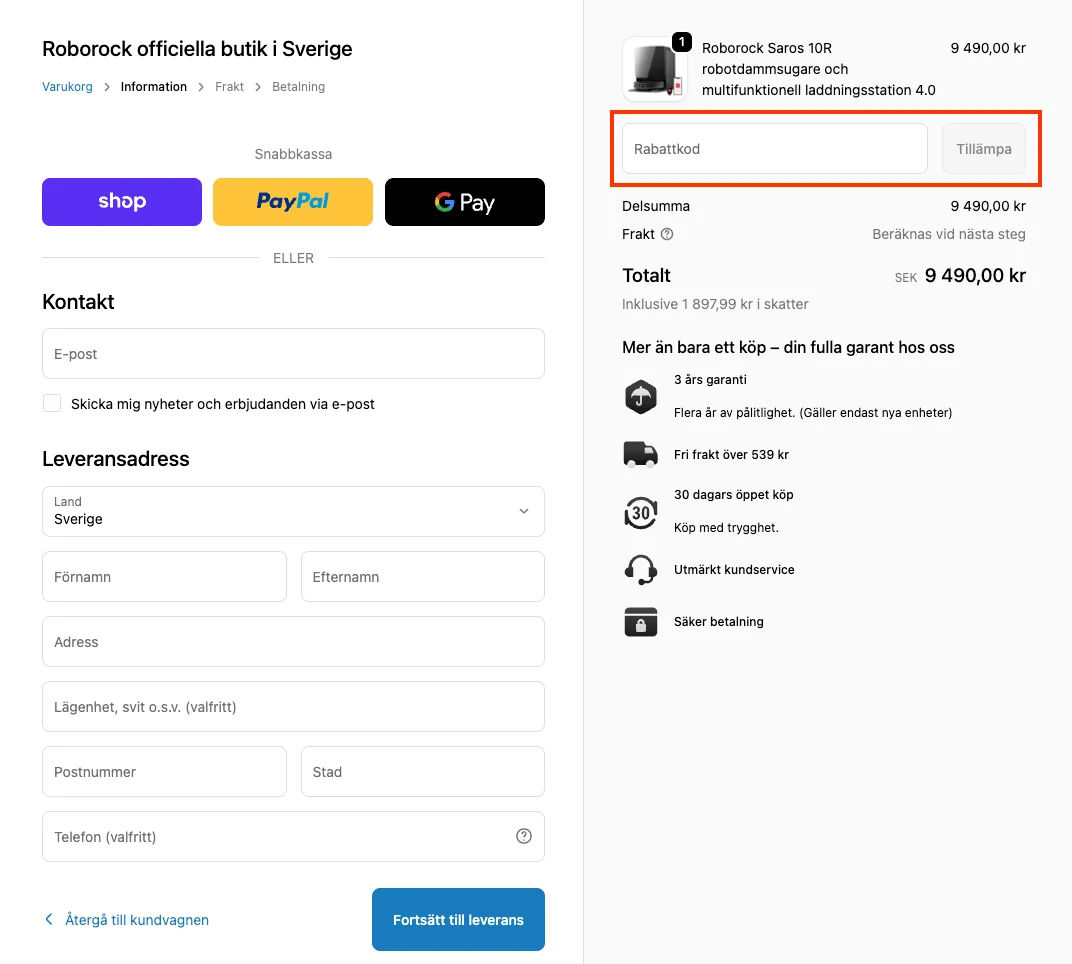Viewport: 1072px width, 964px height.
Task: Click the Roborock Saros 10R product thumbnail
Action: point(654,68)
